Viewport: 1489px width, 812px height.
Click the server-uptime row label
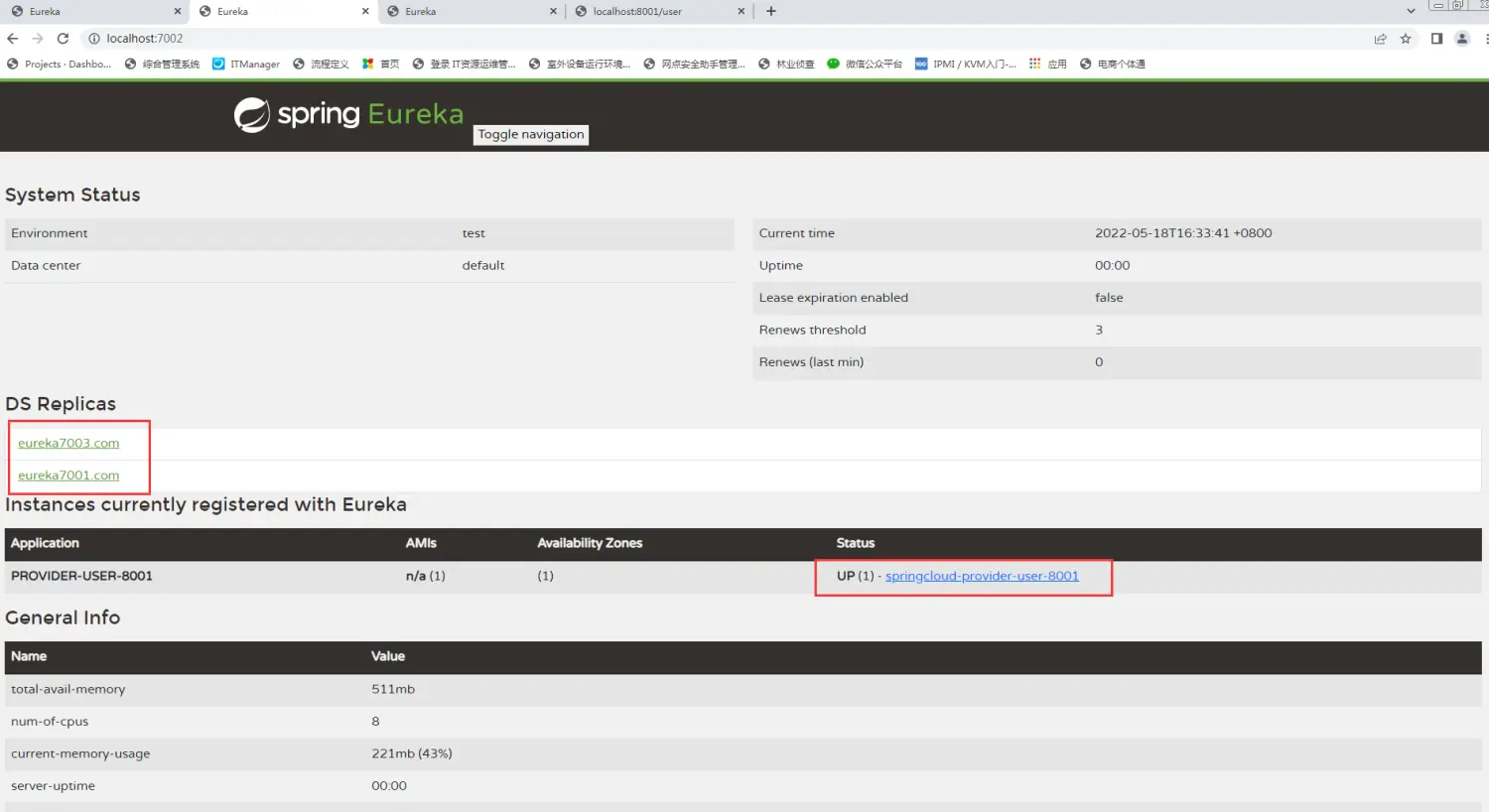(x=53, y=786)
